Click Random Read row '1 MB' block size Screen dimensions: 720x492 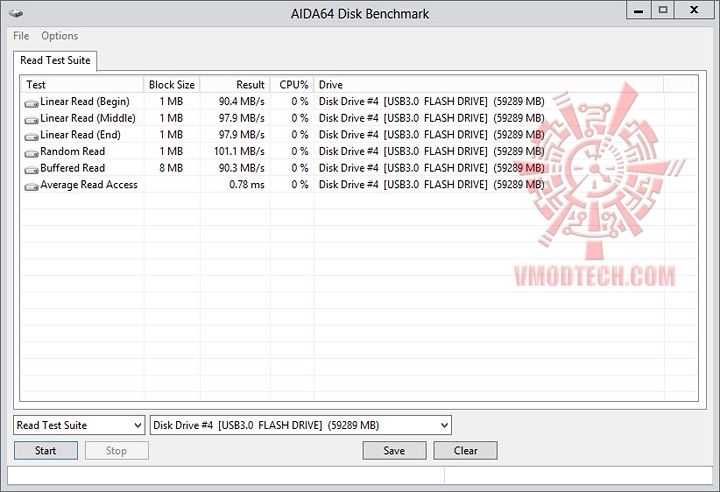[171, 151]
